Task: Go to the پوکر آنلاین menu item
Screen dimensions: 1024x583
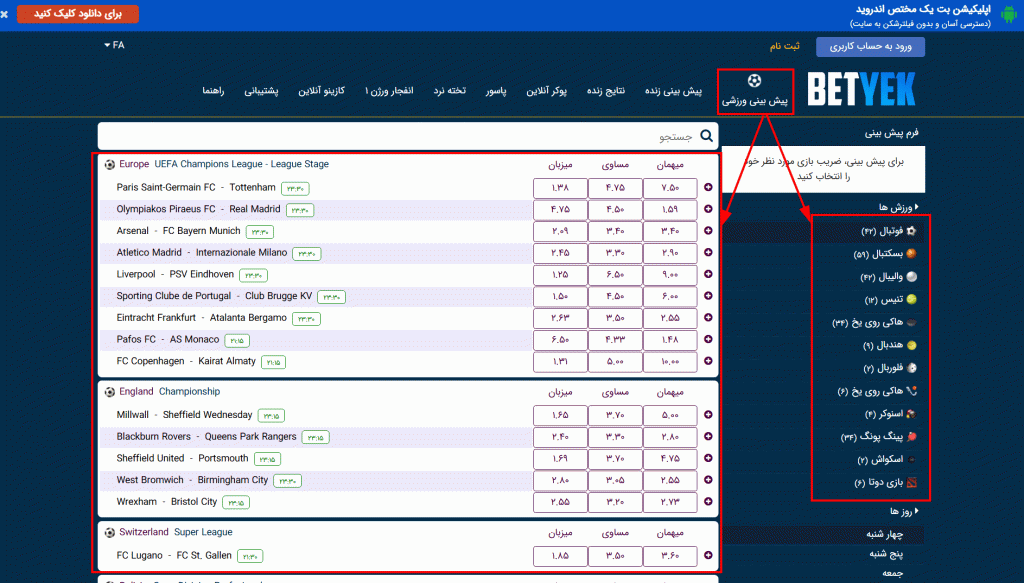Action: tap(546, 91)
